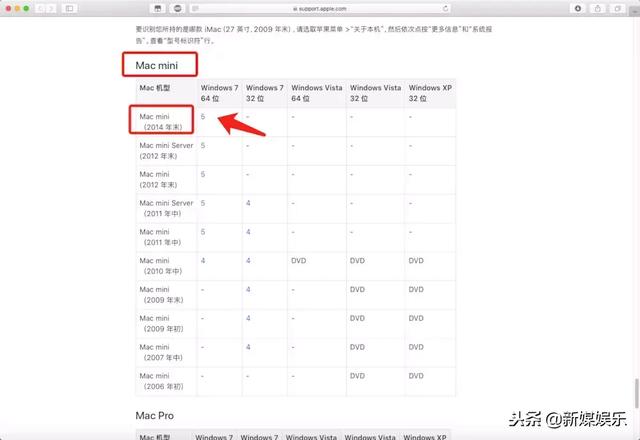Click the Windows 7 32 位 column header
Image resolution: width=640 pixels, height=440 pixels.
264,93
